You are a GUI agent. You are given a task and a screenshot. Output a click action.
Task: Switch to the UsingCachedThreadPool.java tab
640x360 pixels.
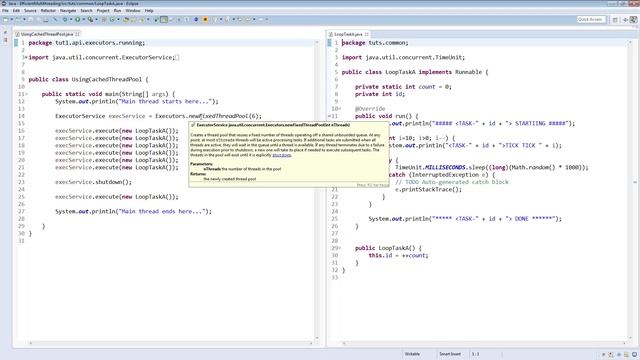coord(47,34)
